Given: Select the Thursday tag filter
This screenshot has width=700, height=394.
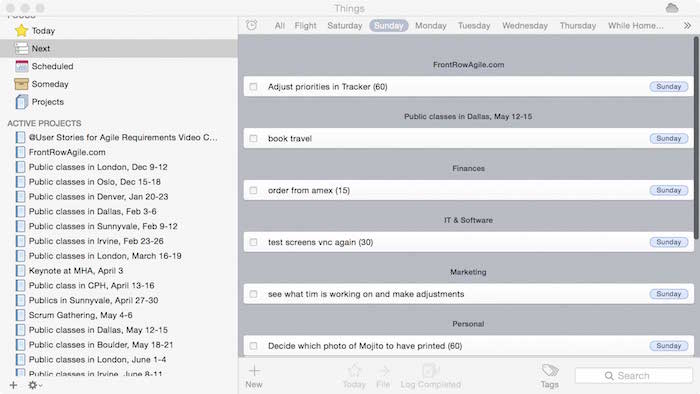Looking at the screenshot, I should click(x=578, y=25).
